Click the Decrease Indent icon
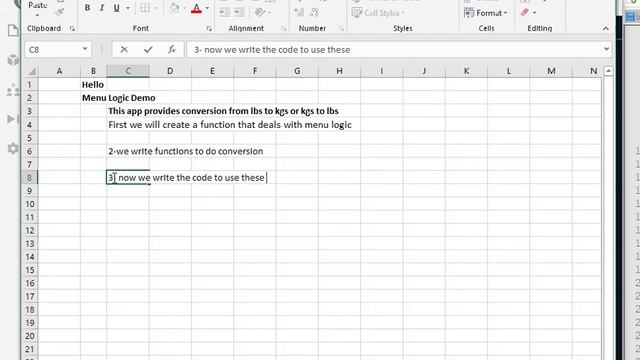This screenshot has width=640, height=360. [x=224, y=13]
